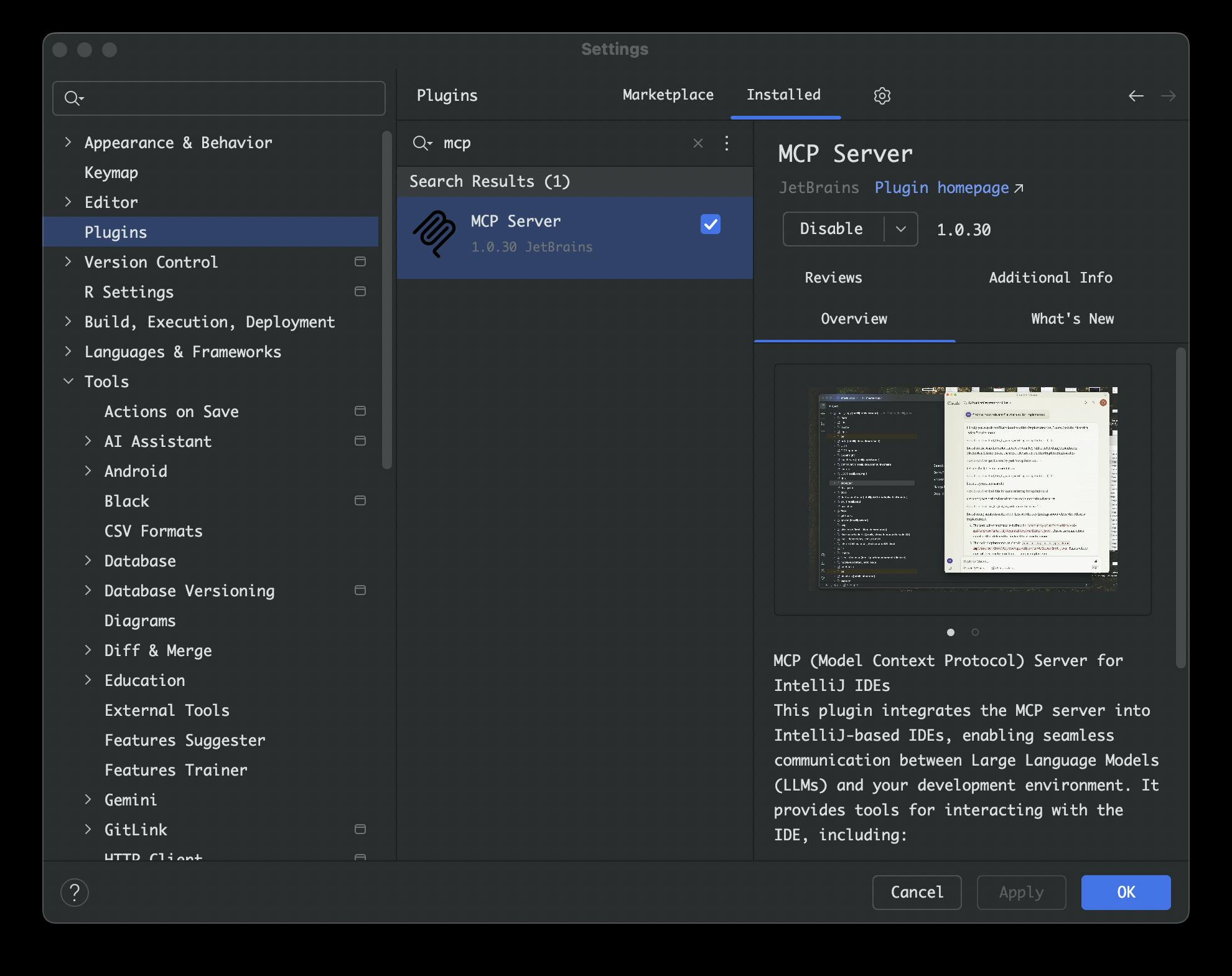Open the What's New tab
Screen dimensions: 1232x976
pyautogui.click(x=1071, y=319)
